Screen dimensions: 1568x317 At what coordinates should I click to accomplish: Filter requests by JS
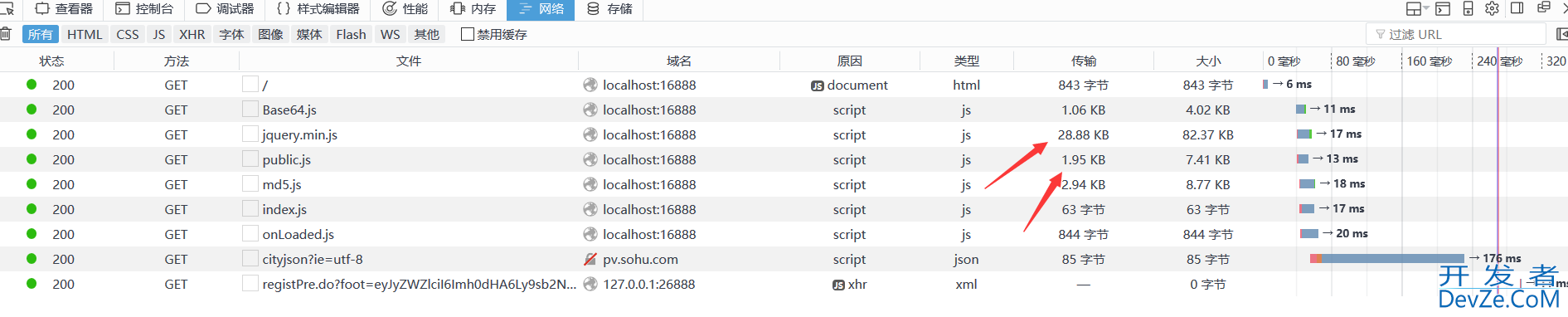[x=159, y=34]
